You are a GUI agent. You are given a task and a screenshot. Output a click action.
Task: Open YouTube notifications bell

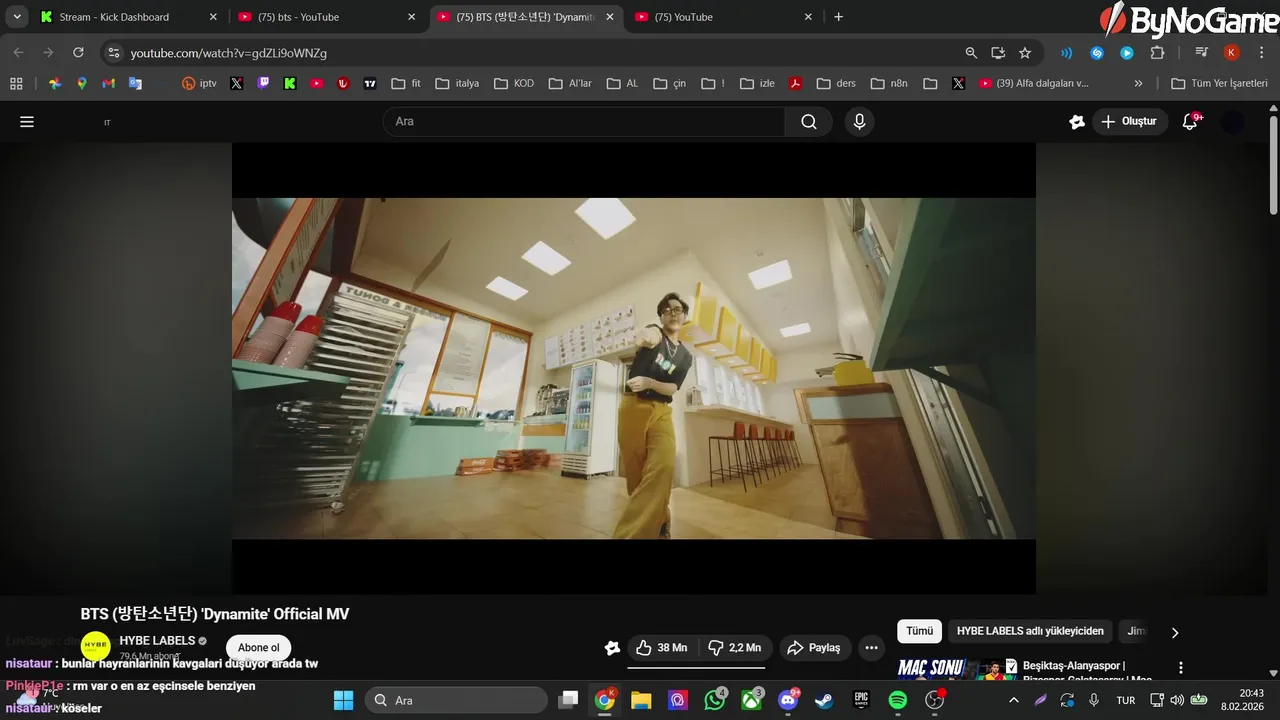pos(1190,122)
